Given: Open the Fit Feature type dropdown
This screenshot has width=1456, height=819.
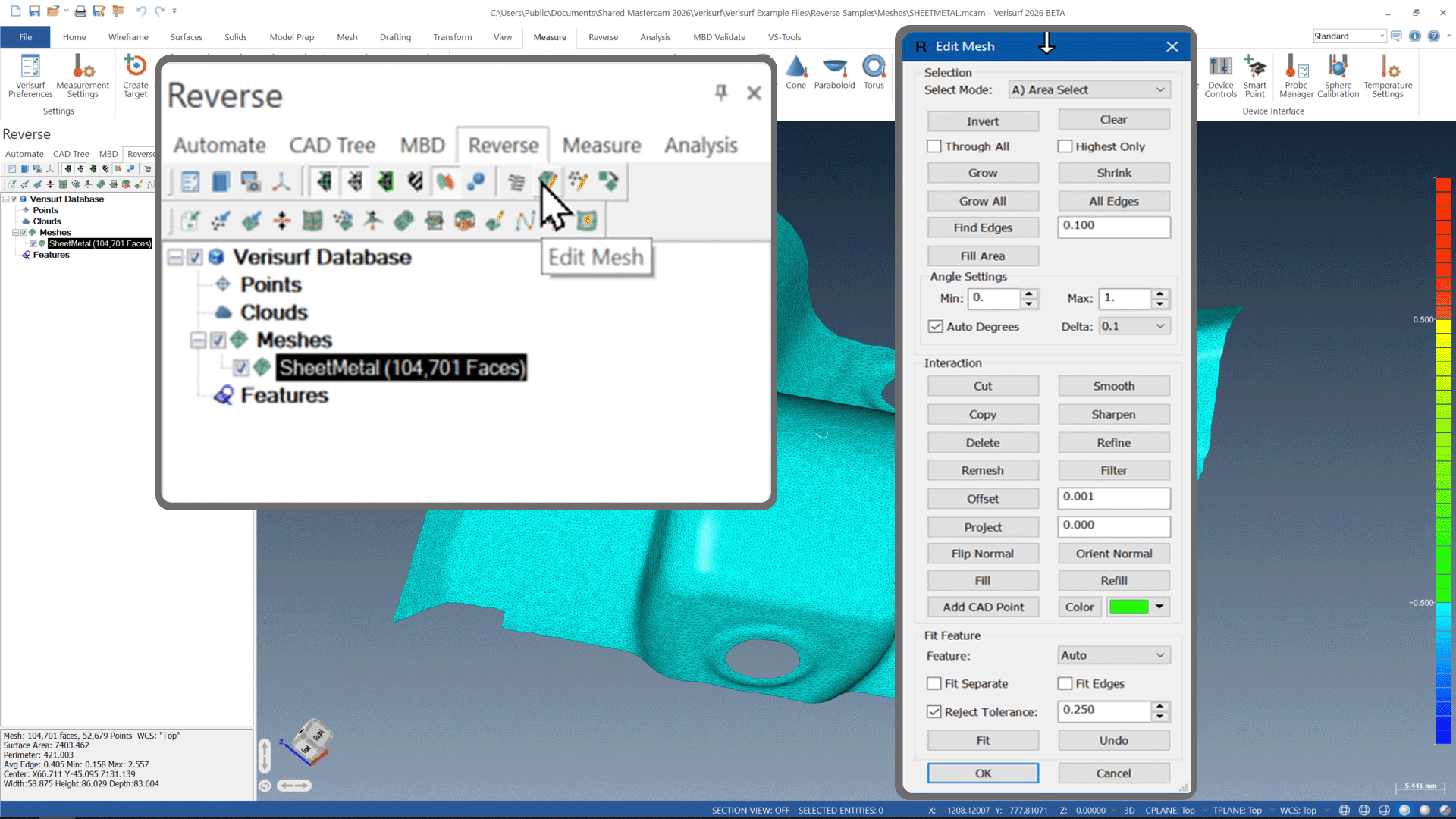Looking at the screenshot, I should coord(1113,655).
